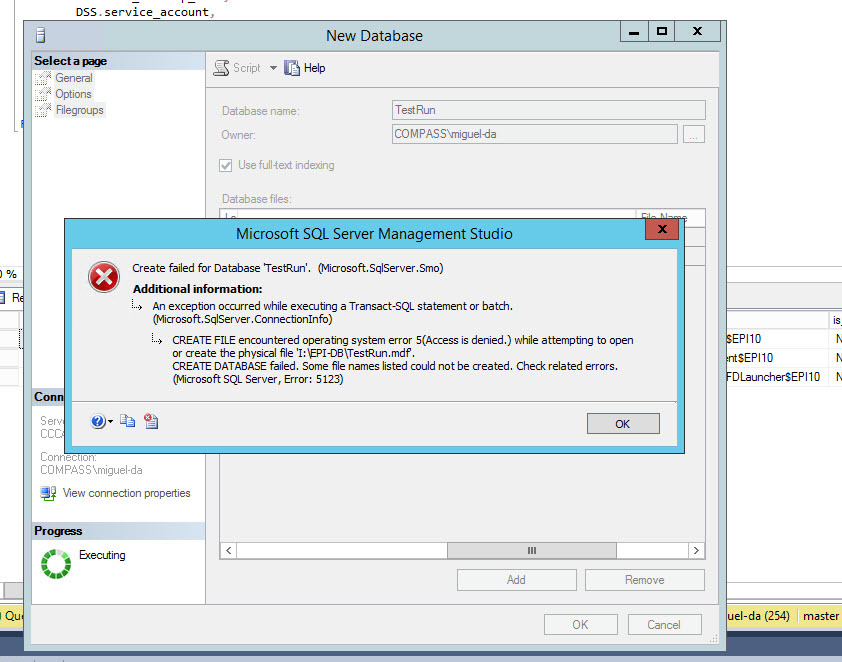
Task: Click the Database name field
Action: coord(548,110)
